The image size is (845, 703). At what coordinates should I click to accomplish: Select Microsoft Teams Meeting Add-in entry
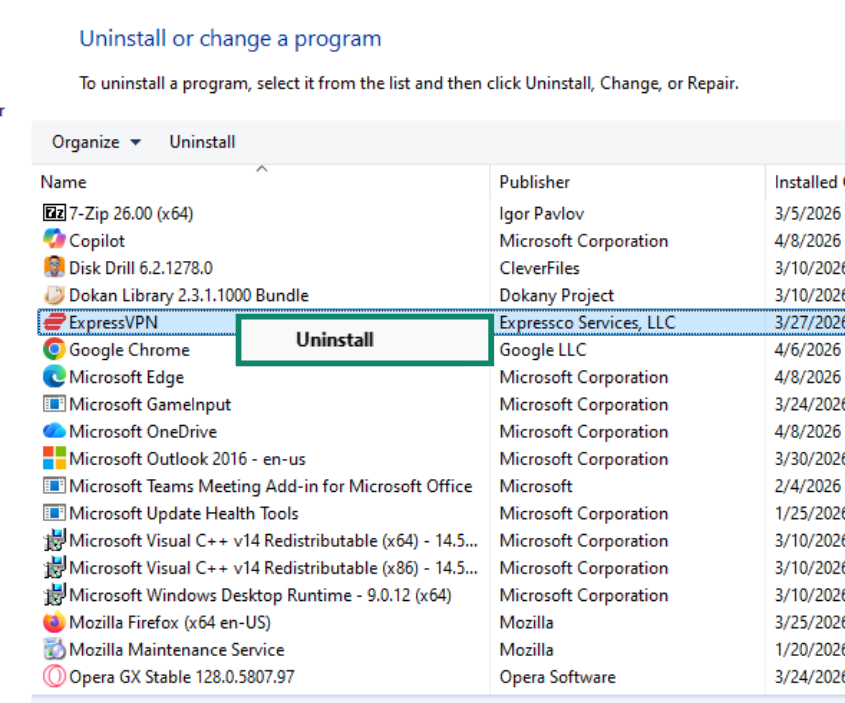(x=270, y=486)
